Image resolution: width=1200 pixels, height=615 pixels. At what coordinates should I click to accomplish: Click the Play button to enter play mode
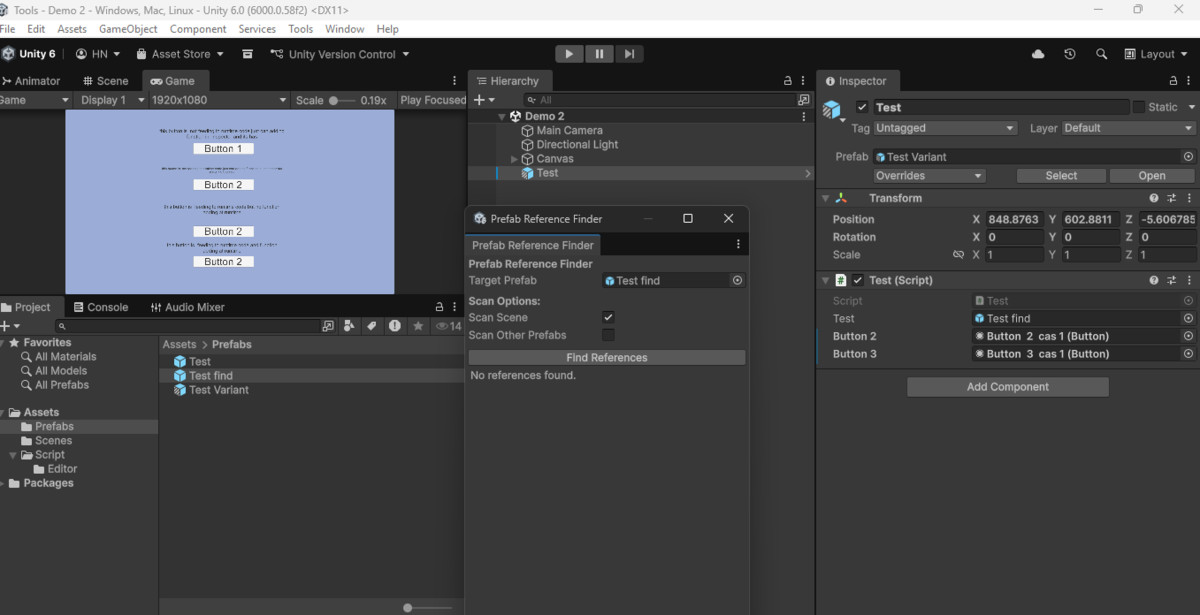pos(568,53)
